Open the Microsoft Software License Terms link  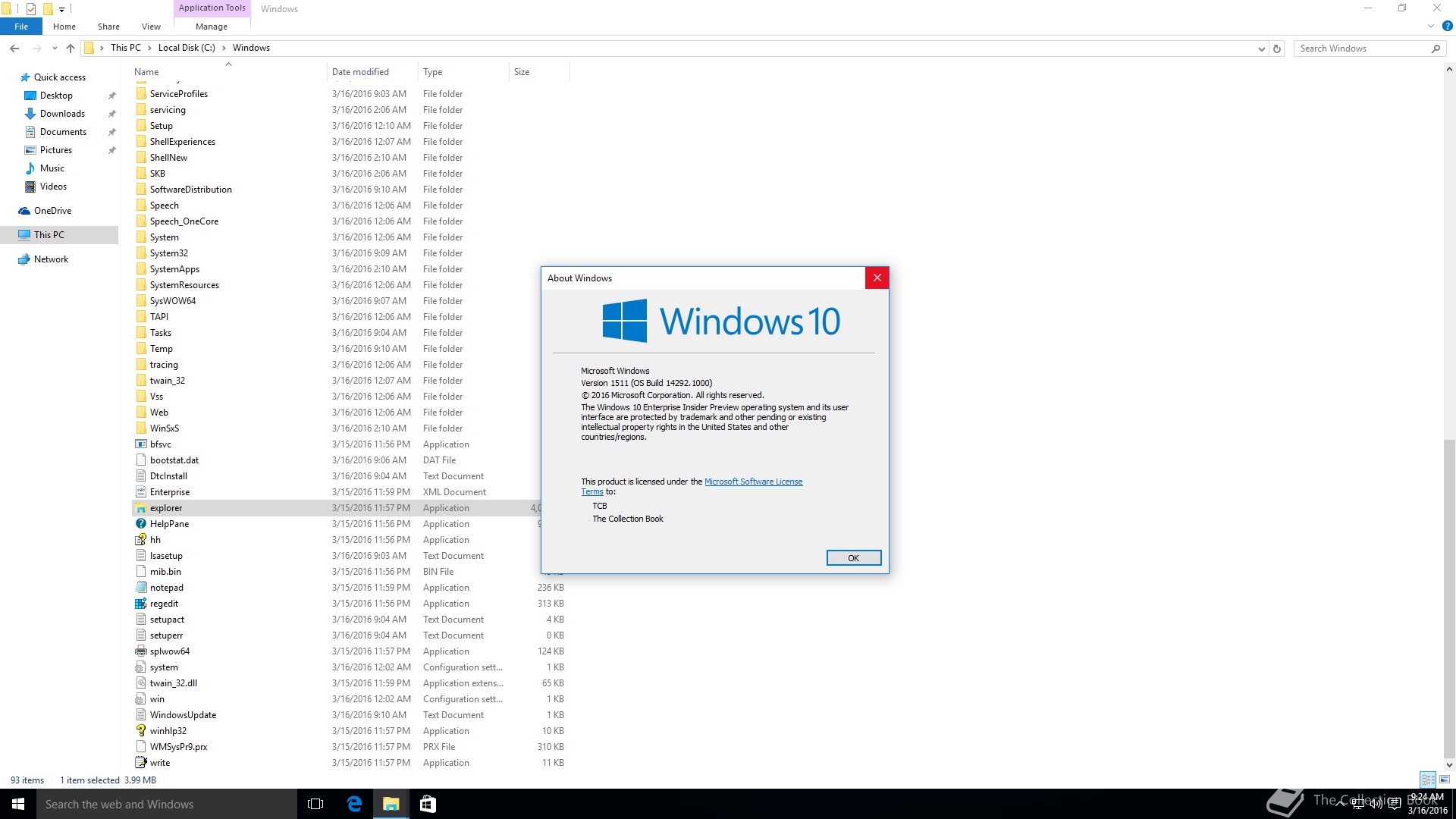(753, 482)
